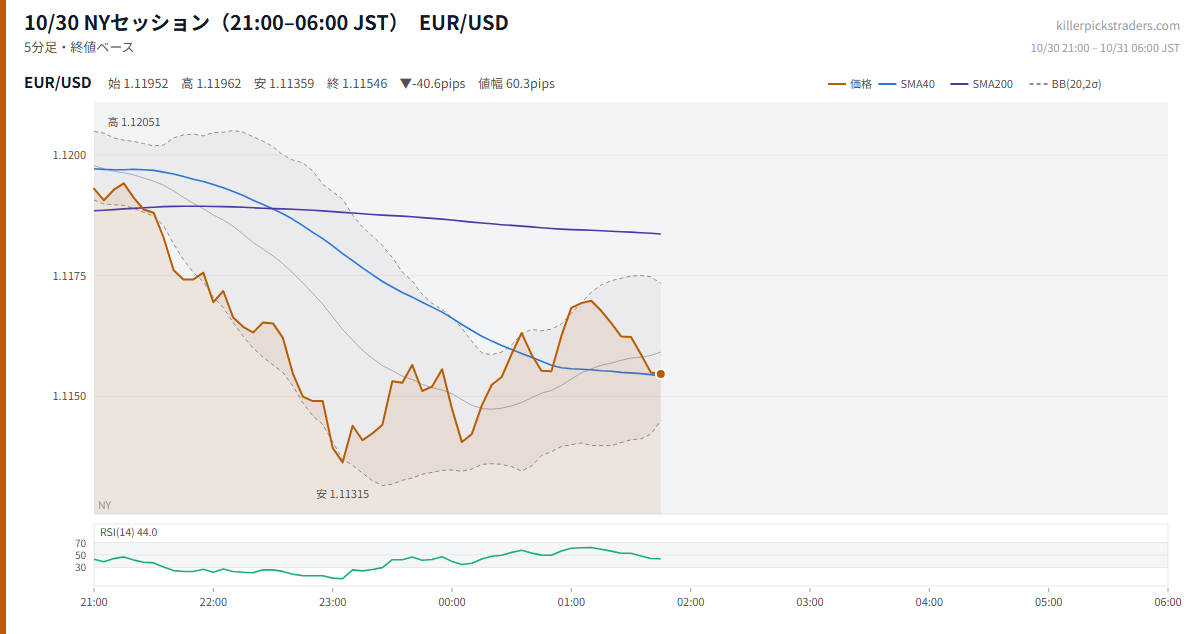Click the date range 10/30 21:00 – 10/31 06:00 JST
The width and height of the screenshot is (1200, 634).
1105,48
